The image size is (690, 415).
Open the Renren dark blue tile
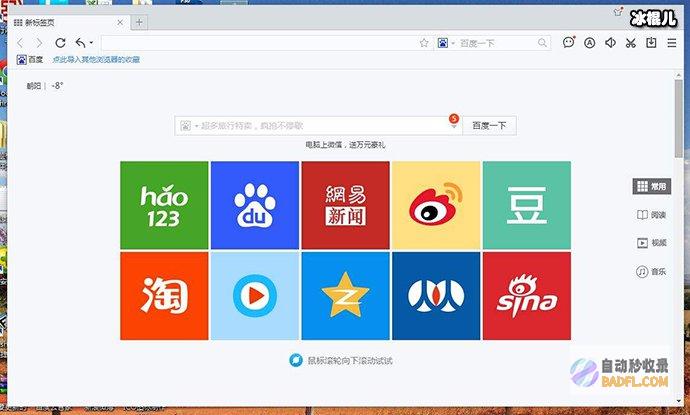click(x=436, y=296)
